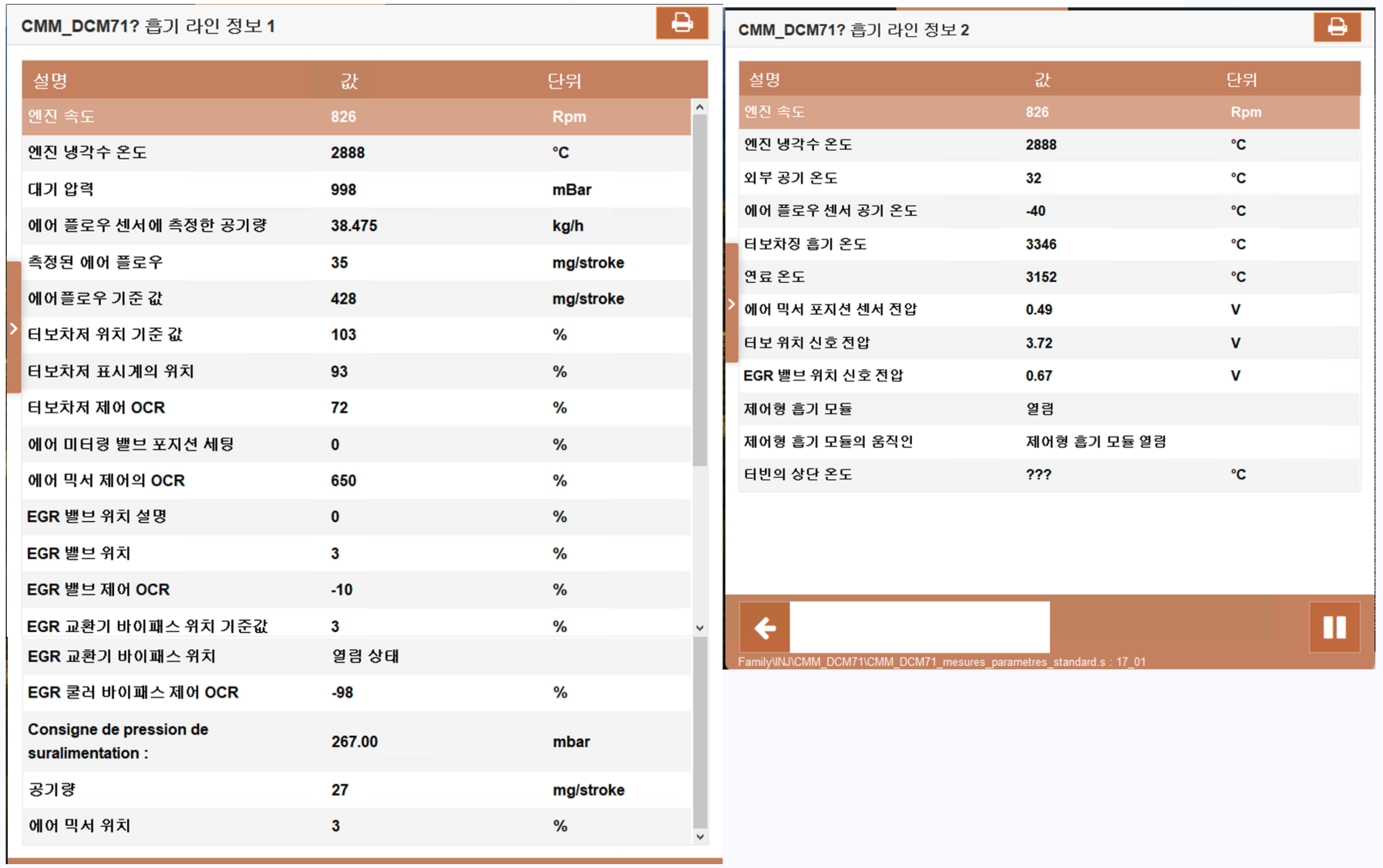Select the 측정된 에어 플로우 row
The width and height of the screenshot is (1383, 868).
tap(356, 262)
